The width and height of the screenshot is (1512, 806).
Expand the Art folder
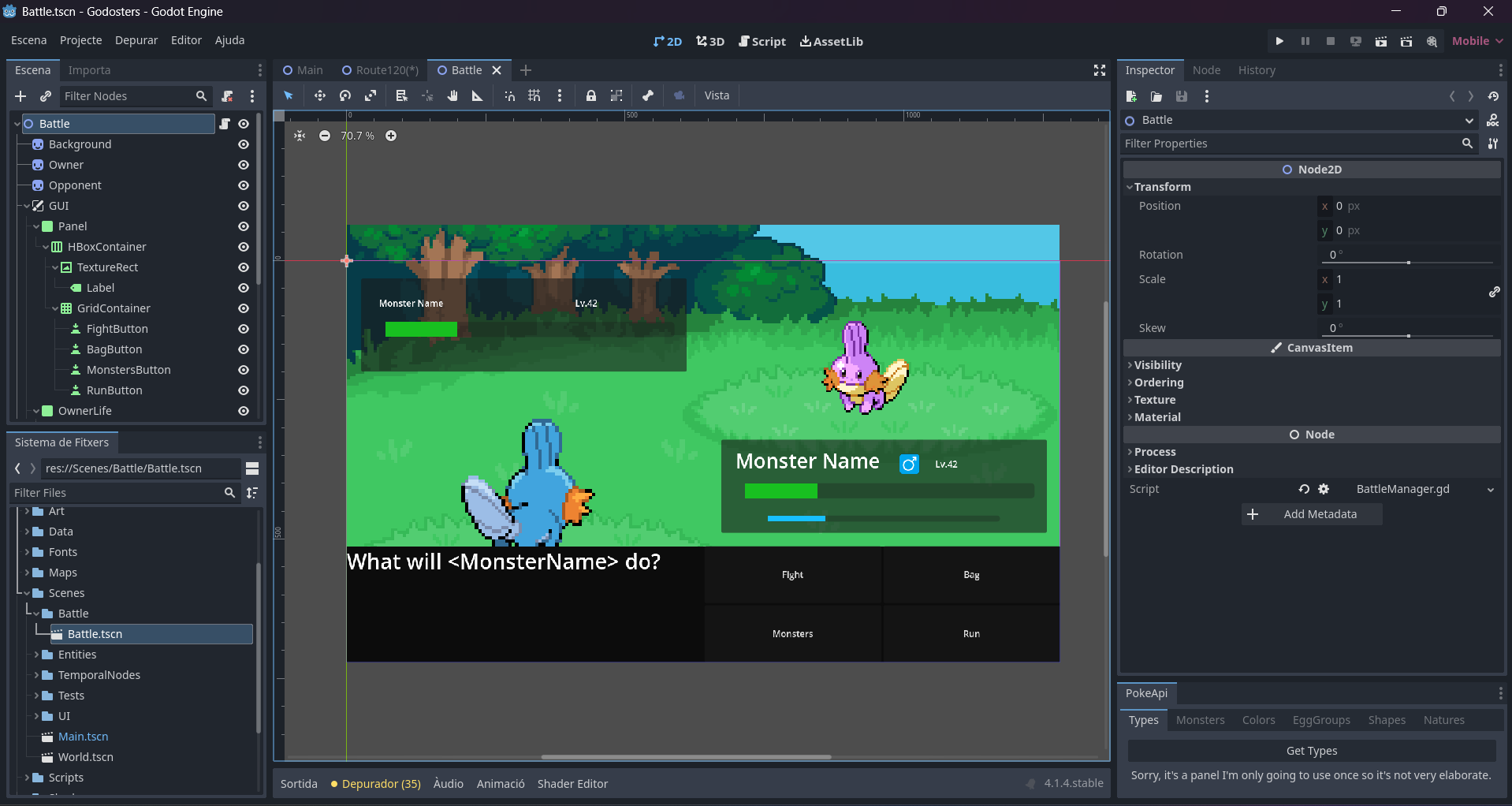(x=27, y=511)
